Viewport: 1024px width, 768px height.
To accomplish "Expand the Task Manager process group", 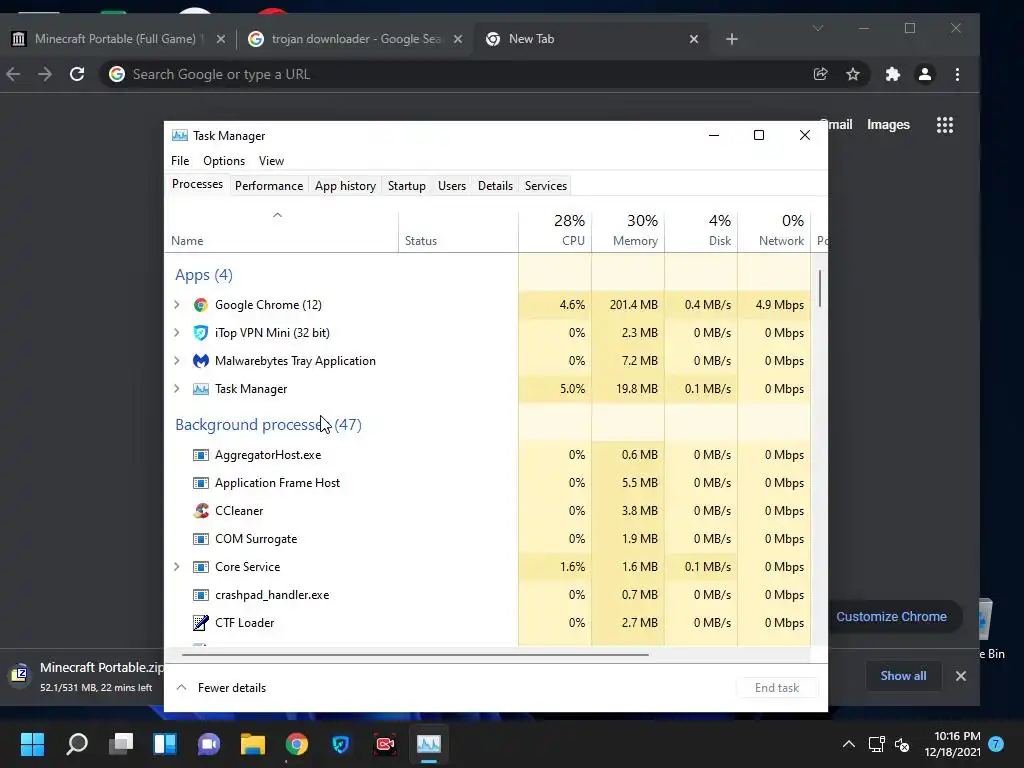I will (x=176, y=389).
